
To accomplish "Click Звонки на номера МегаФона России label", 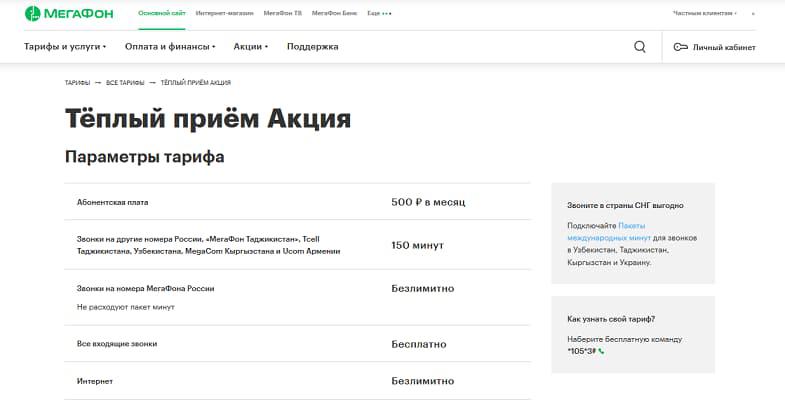I will coord(146,288).
